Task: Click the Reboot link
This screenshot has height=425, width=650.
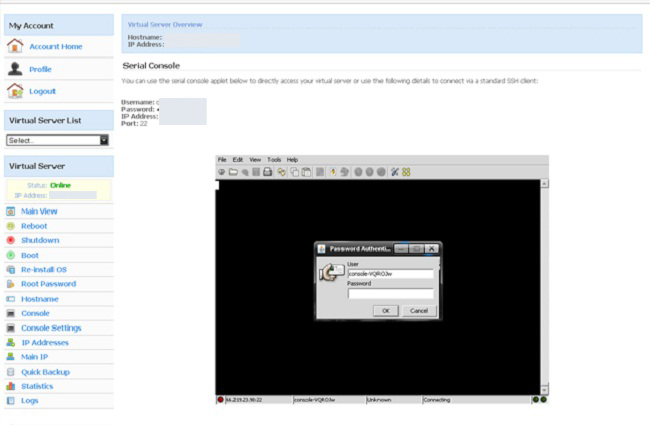Action: pos(34,226)
